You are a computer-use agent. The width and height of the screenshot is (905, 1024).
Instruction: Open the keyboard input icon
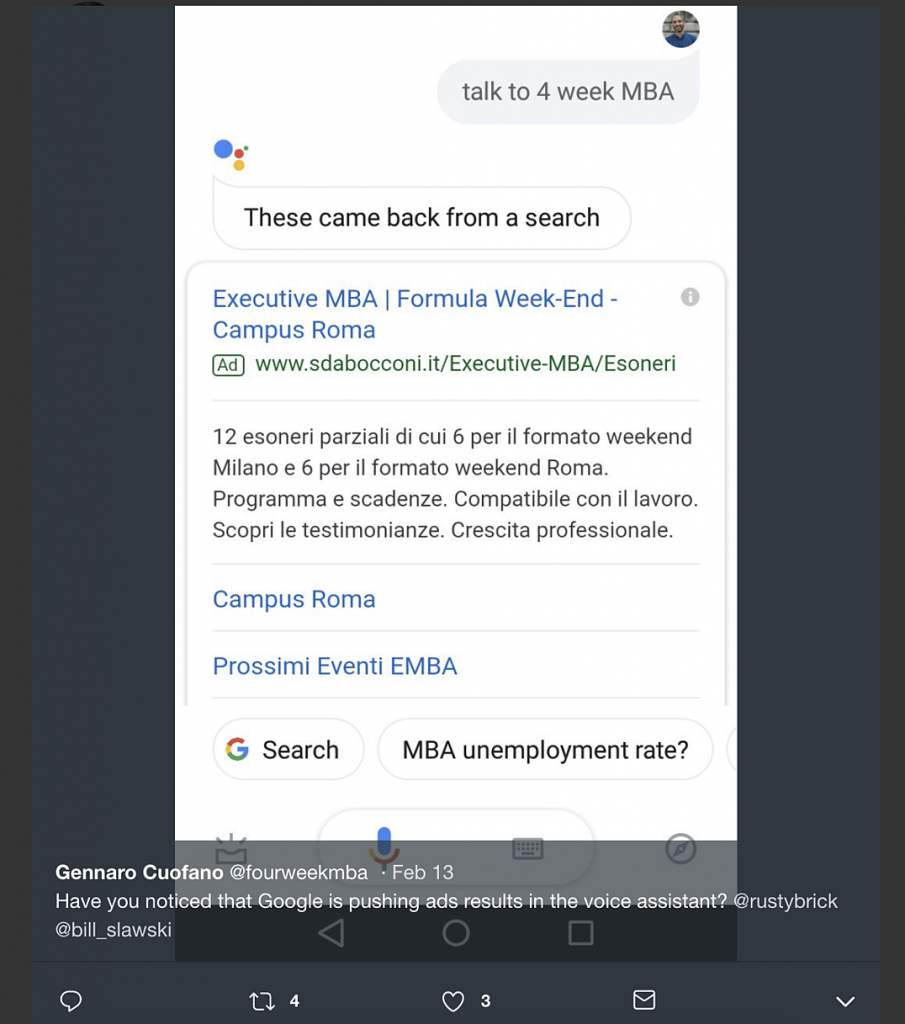pos(528,849)
